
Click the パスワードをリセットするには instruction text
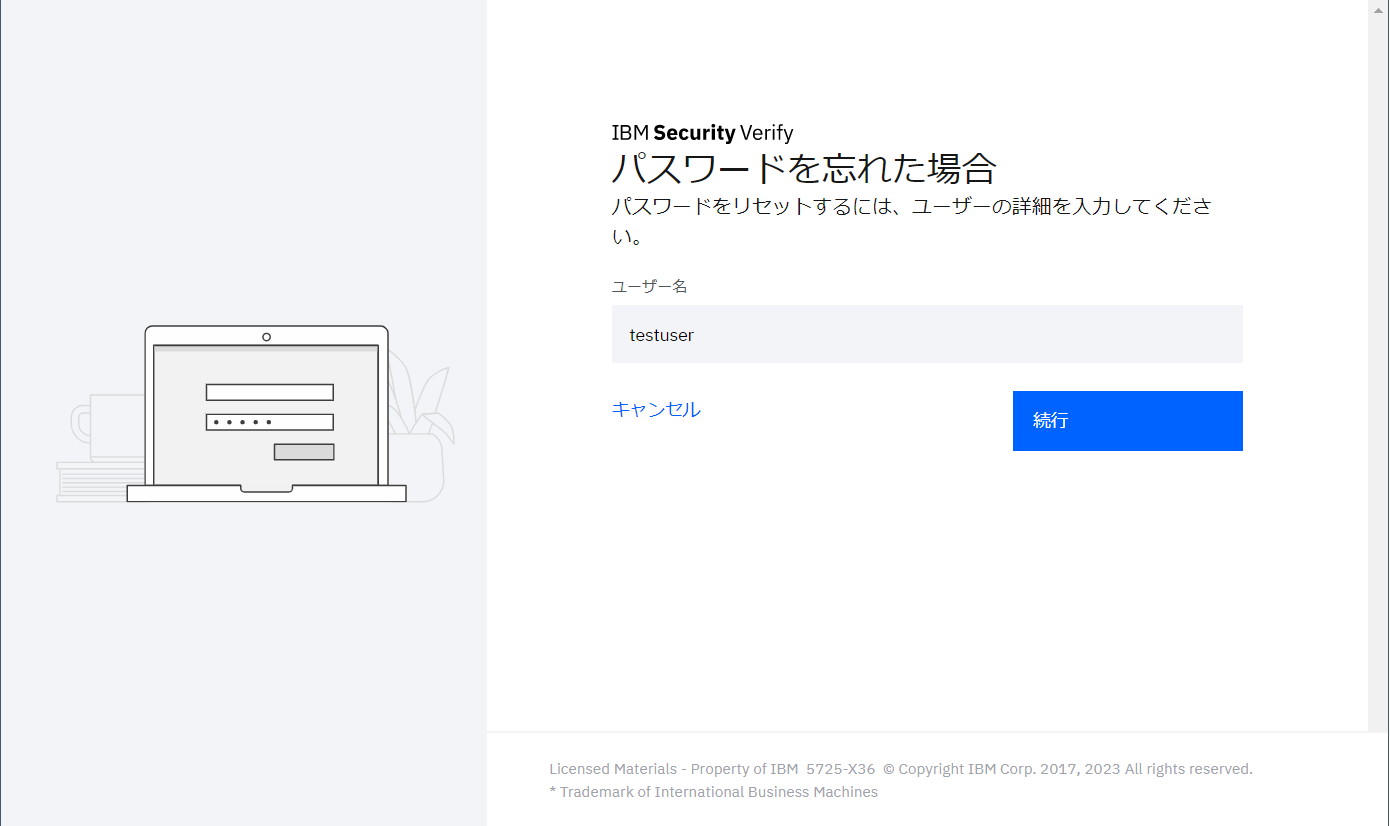(x=911, y=222)
